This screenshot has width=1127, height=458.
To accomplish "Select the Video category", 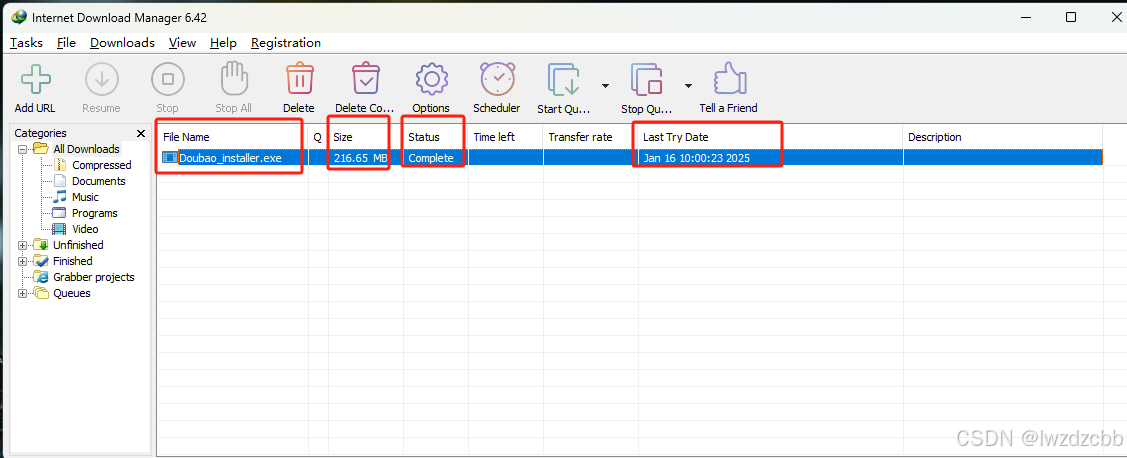I will point(85,229).
